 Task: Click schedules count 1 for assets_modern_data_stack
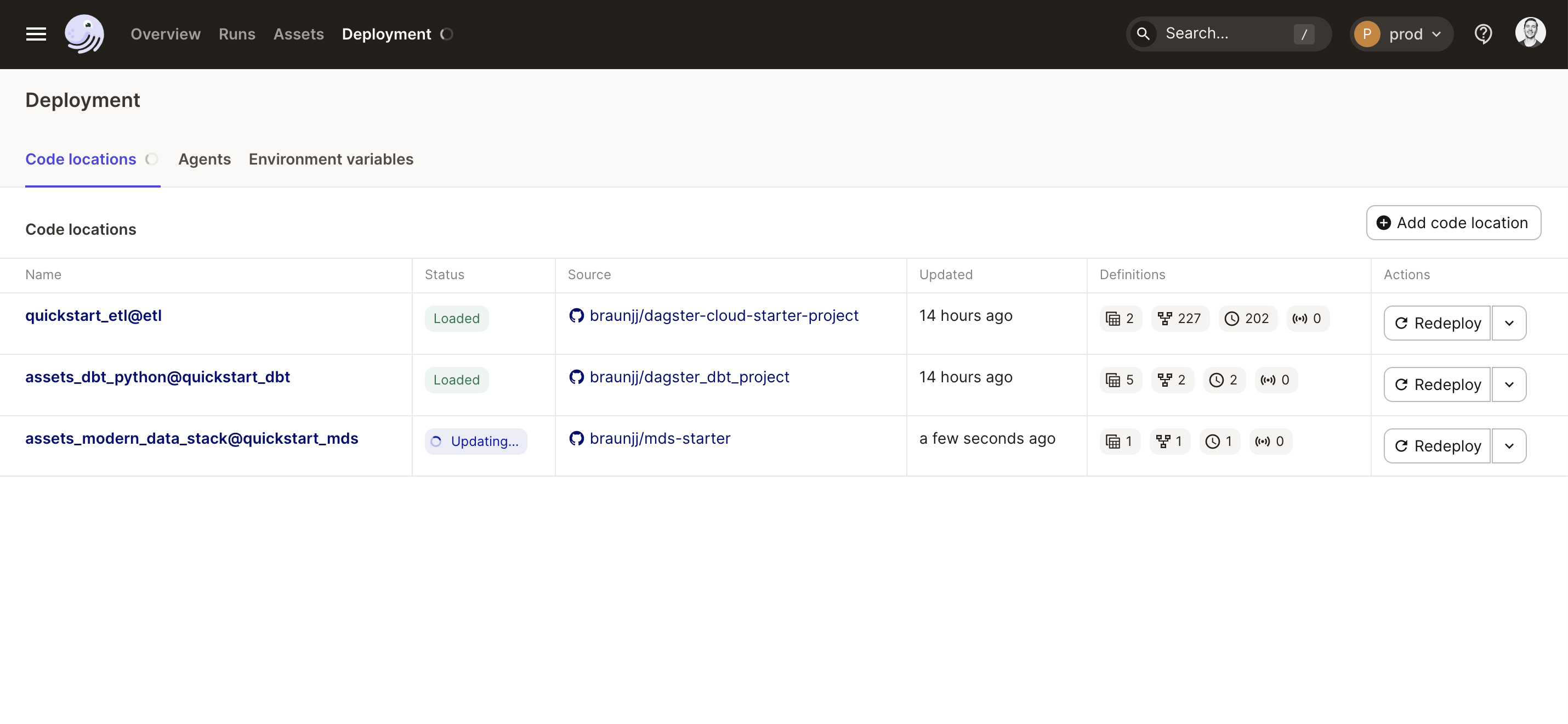1219,442
